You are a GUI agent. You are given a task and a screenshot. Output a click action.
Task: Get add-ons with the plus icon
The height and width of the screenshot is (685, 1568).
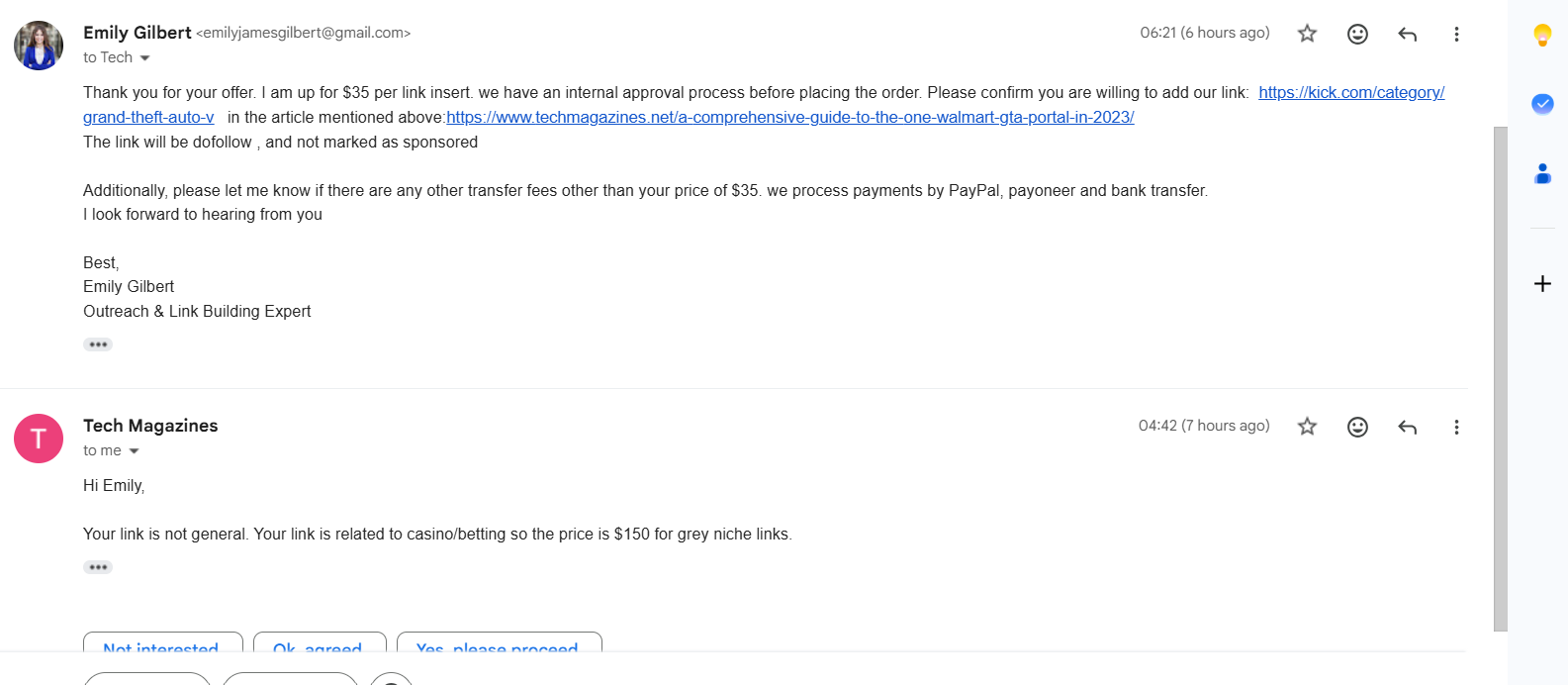click(x=1542, y=284)
